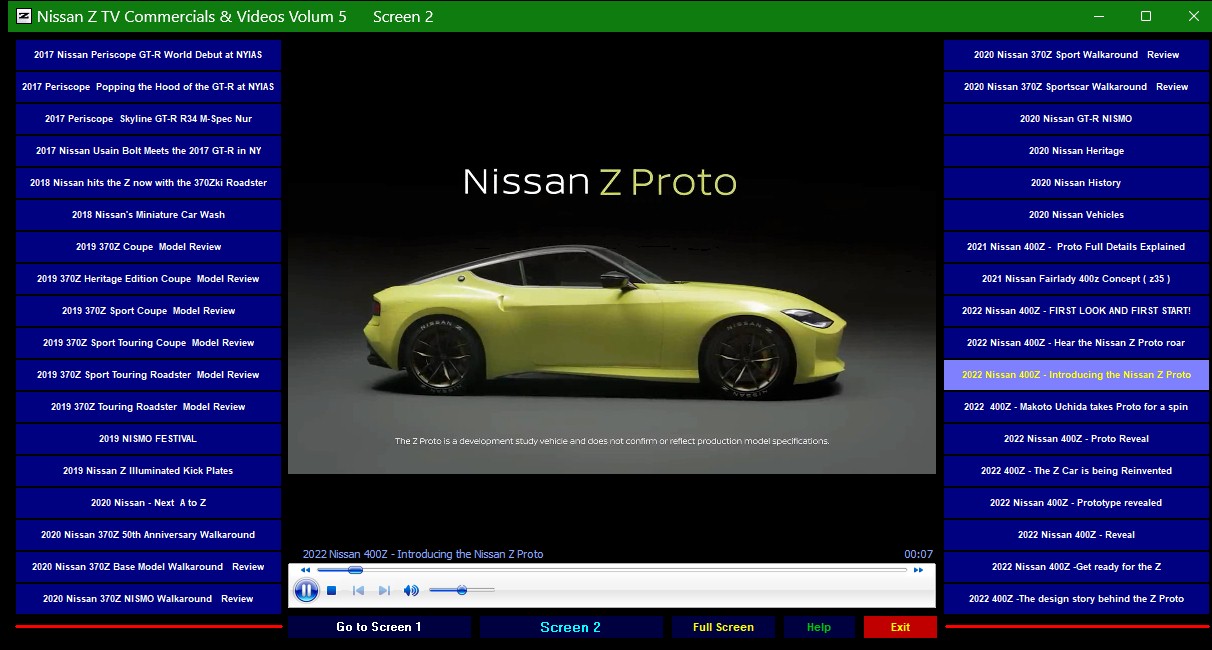
Task: Open the Help button
Action: coord(818,627)
